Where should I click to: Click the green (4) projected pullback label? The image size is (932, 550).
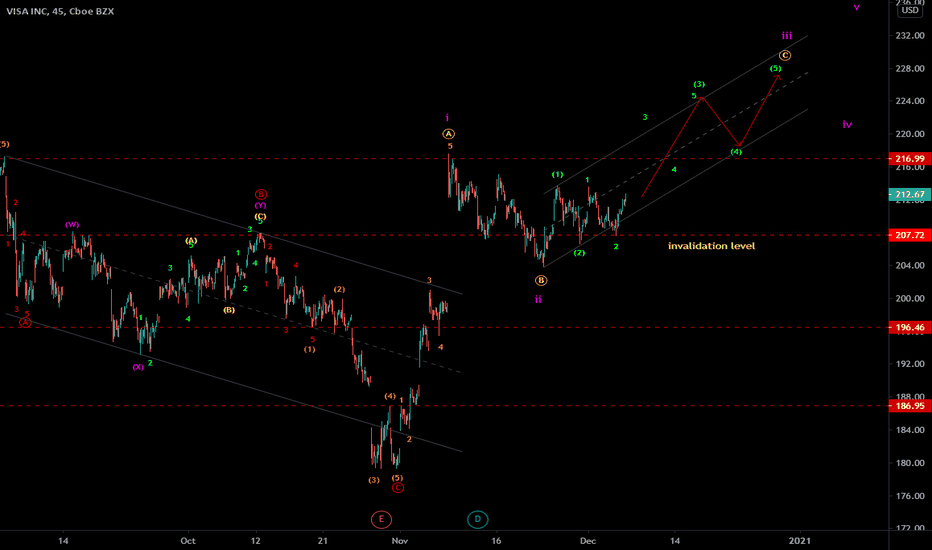(736, 152)
